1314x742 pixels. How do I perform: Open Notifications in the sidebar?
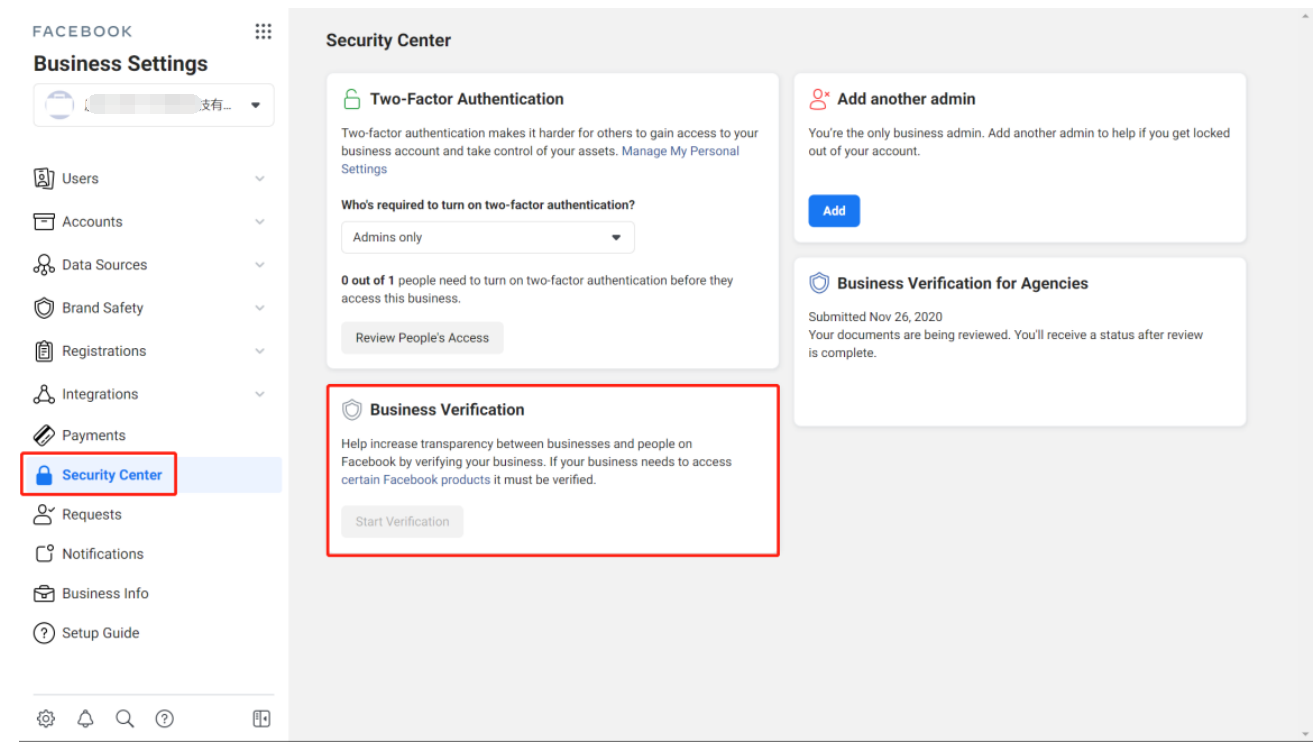click(102, 554)
